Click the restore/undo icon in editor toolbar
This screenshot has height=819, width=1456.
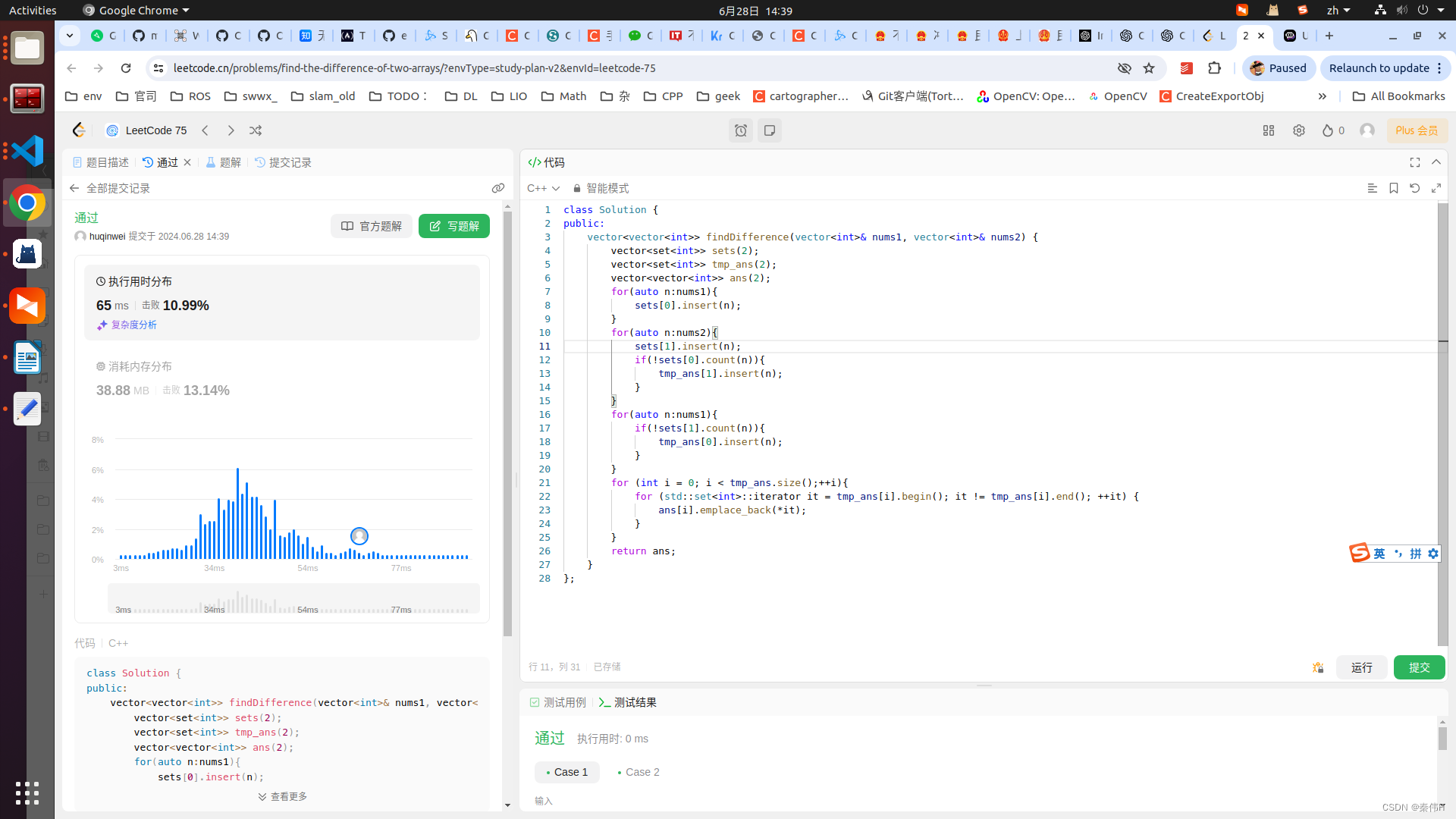click(x=1415, y=188)
